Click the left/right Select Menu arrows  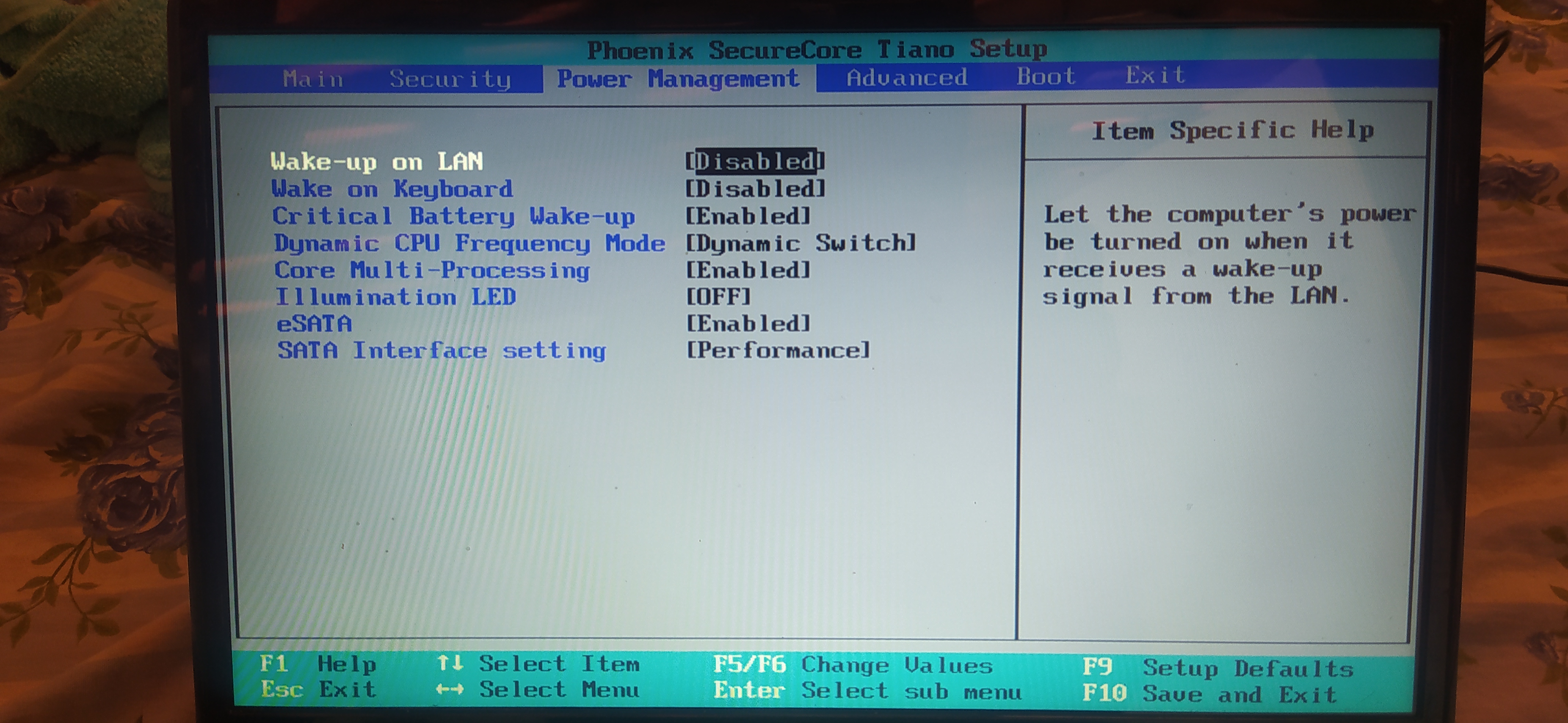450,690
